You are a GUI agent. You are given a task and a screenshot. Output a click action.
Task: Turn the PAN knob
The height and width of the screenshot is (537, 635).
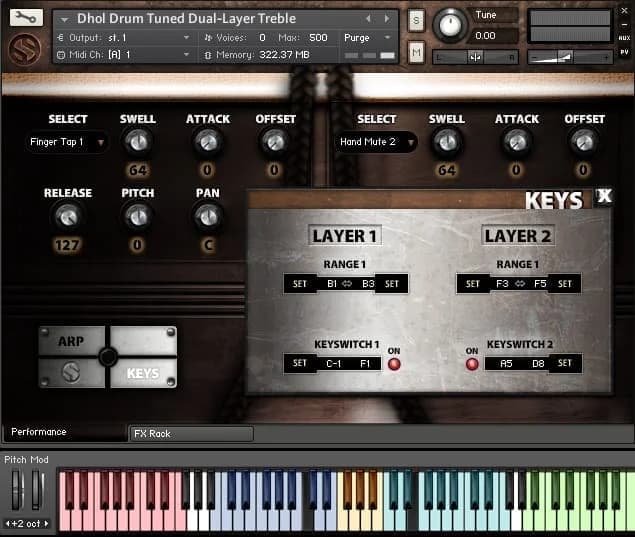pos(207,215)
